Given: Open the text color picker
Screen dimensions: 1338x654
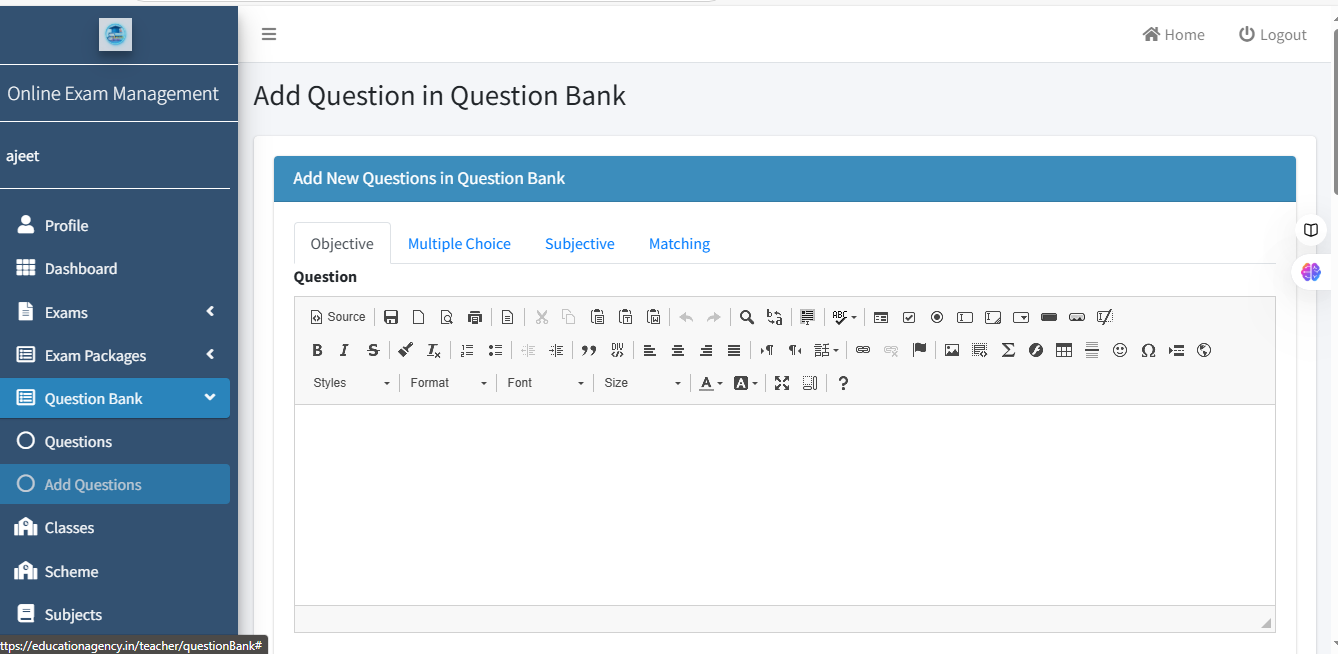Looking at the screenshot, I should 710,383.
